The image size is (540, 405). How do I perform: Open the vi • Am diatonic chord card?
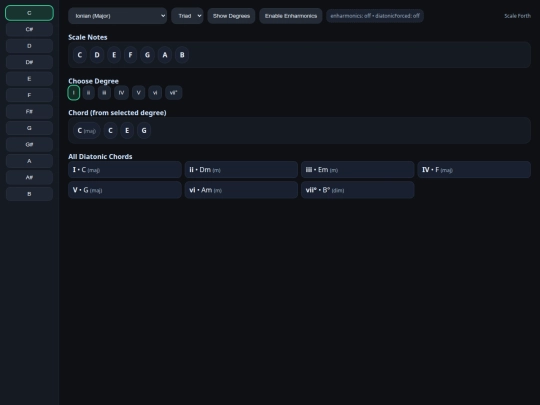click(x=241, y=190)
